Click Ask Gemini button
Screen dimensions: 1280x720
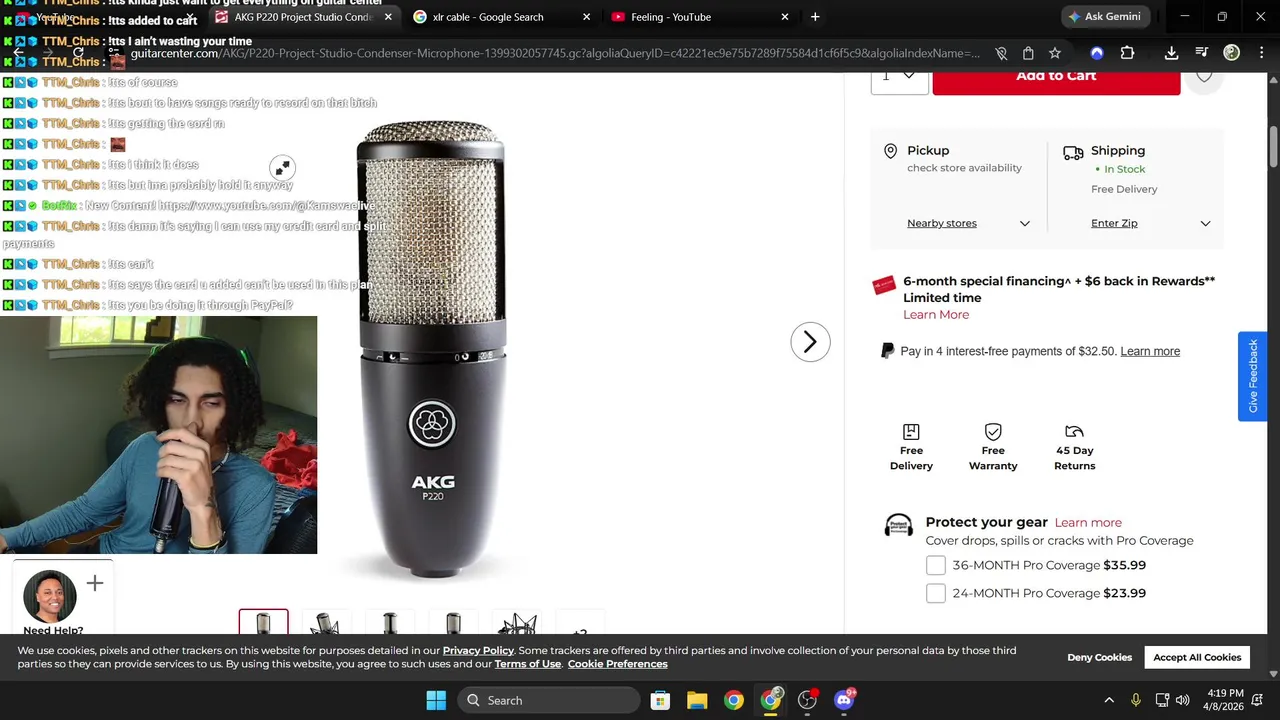(1104, 17)
